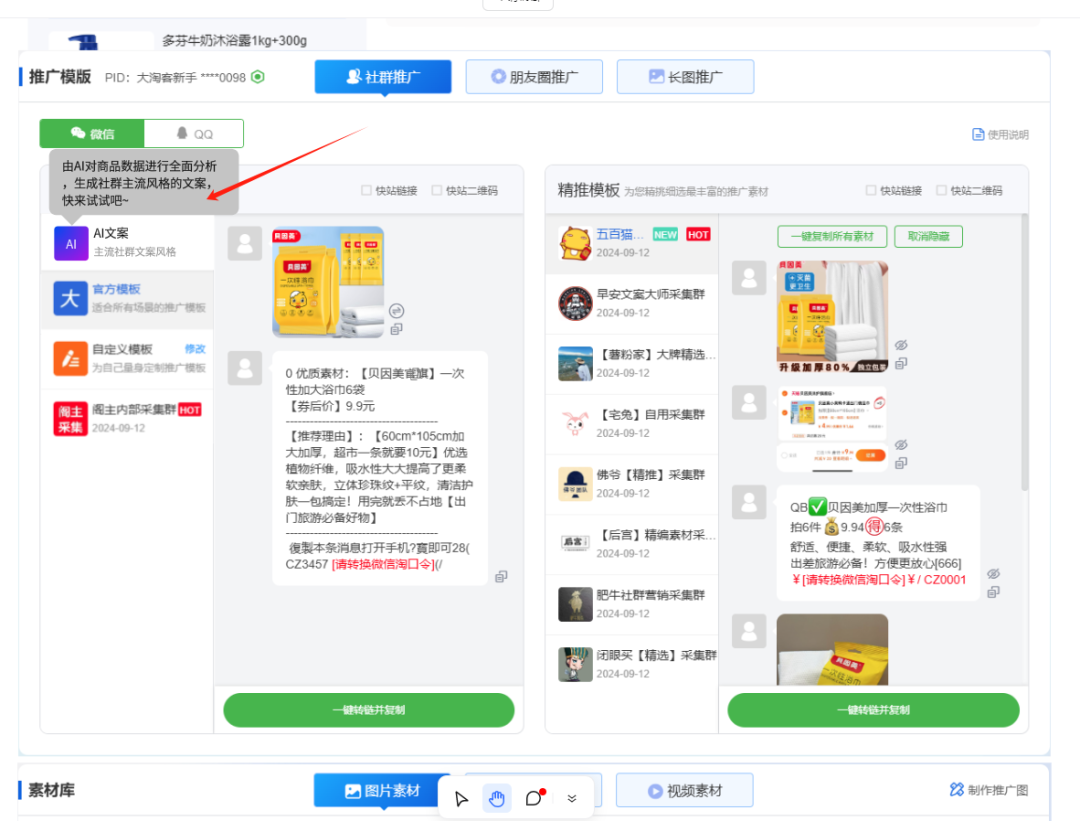Select 【宅兔】自用采集群 list item
Image resolution: width=1080 pixels, height=821 pixels.
click(632, 424)
